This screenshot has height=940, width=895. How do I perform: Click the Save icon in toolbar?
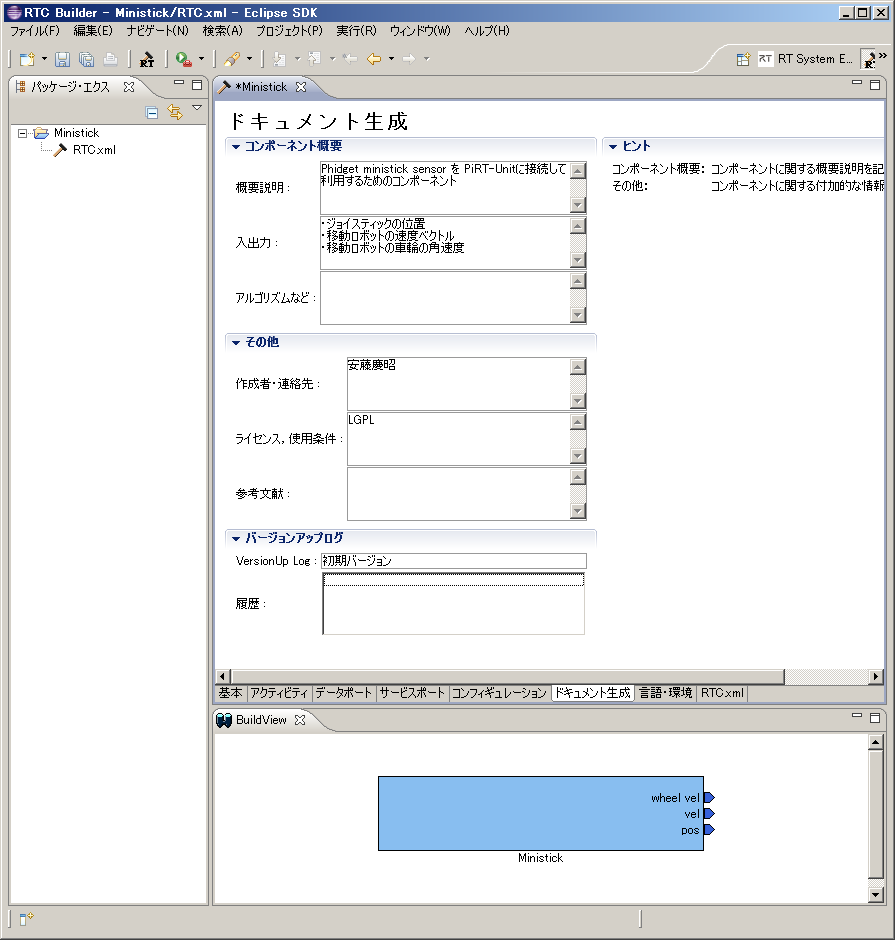tap(62, 59)
